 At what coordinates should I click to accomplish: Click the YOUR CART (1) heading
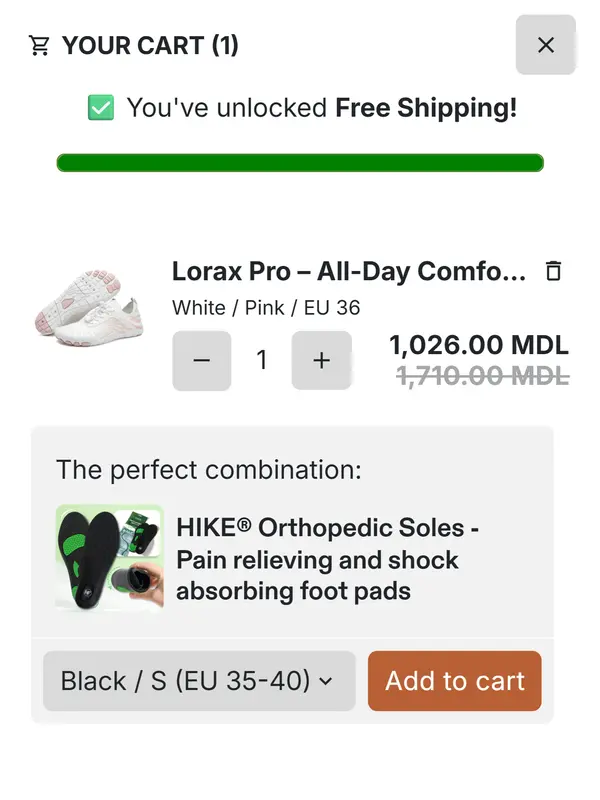[150, 46]
